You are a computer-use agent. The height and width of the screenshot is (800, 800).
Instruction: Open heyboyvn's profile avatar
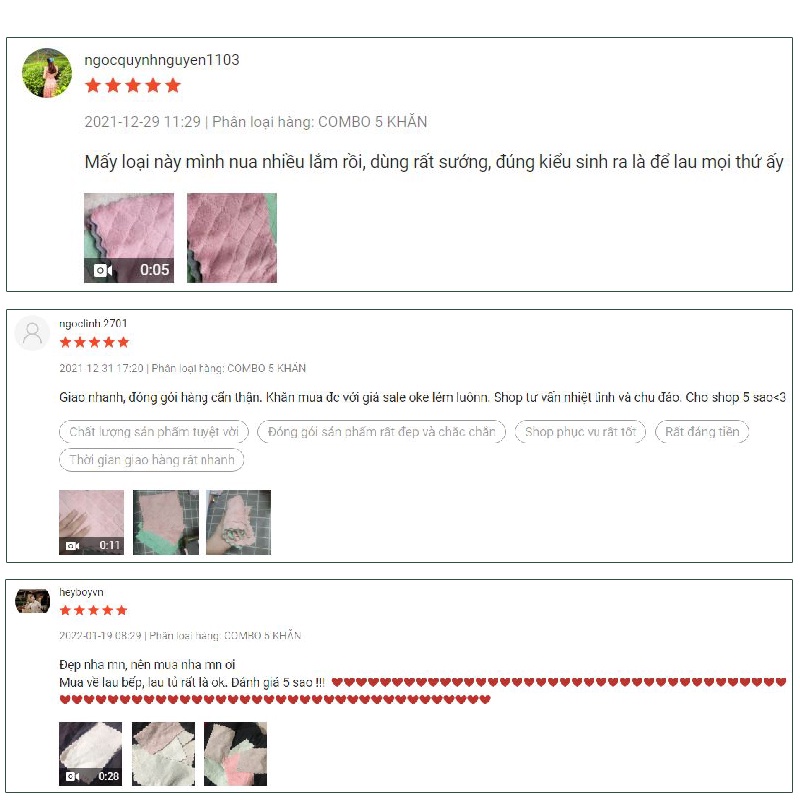[33, 601]
